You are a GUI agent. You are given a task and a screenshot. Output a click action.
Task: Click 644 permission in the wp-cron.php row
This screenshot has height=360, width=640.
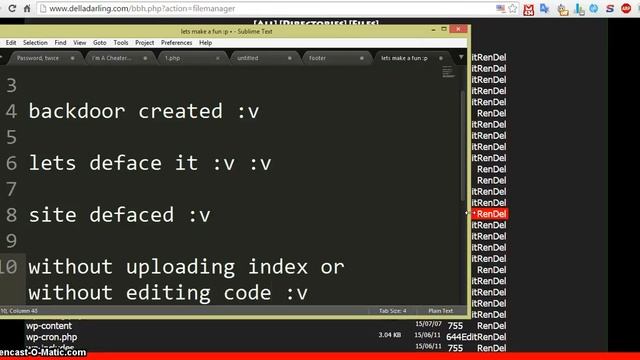pyautogui.click(x=454, y=337)
